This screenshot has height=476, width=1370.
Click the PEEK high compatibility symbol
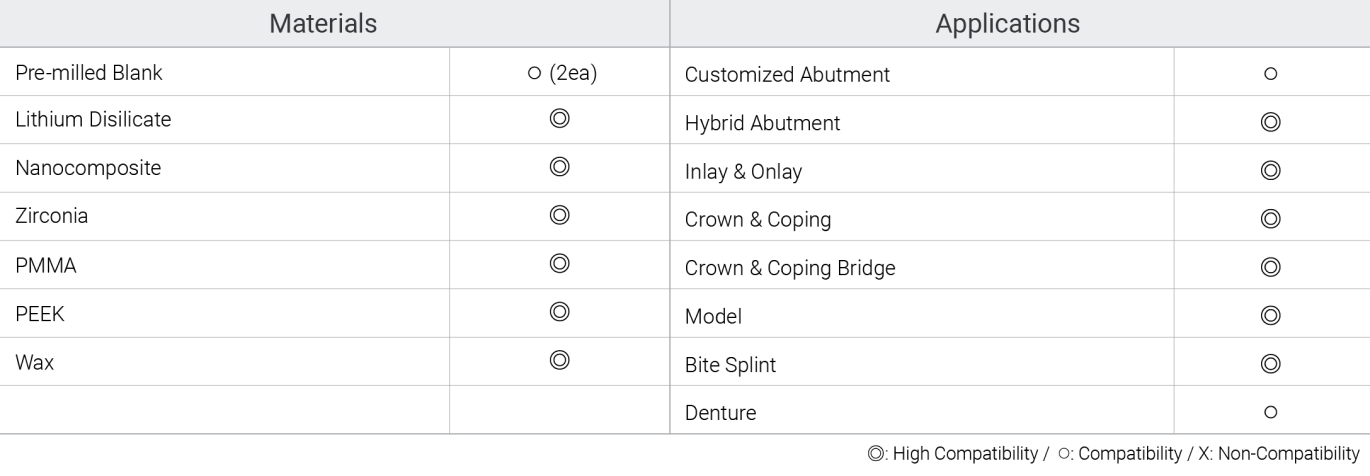point(560,313)
